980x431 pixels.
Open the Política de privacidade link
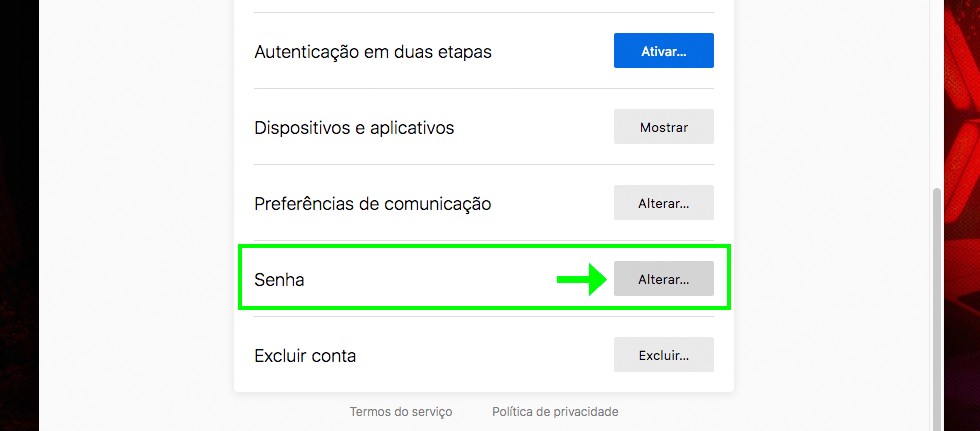click(555, 411)
